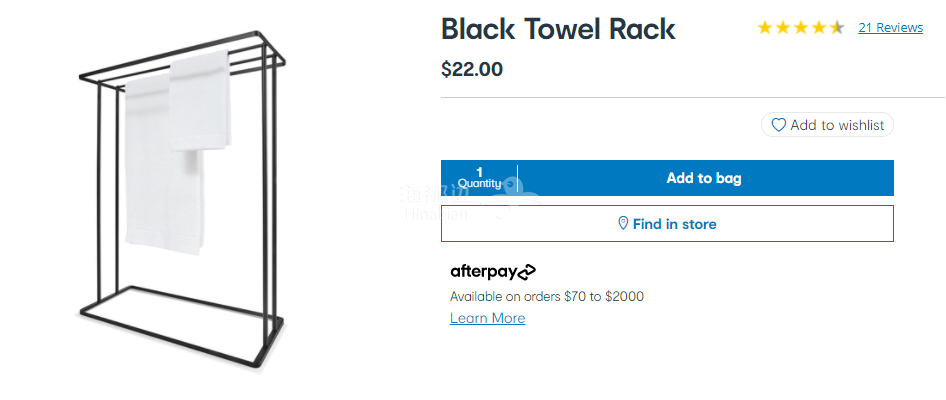Click the Afterpay availability text
Image resolution: width=946 pixels, height=400 pixels.
547,296
